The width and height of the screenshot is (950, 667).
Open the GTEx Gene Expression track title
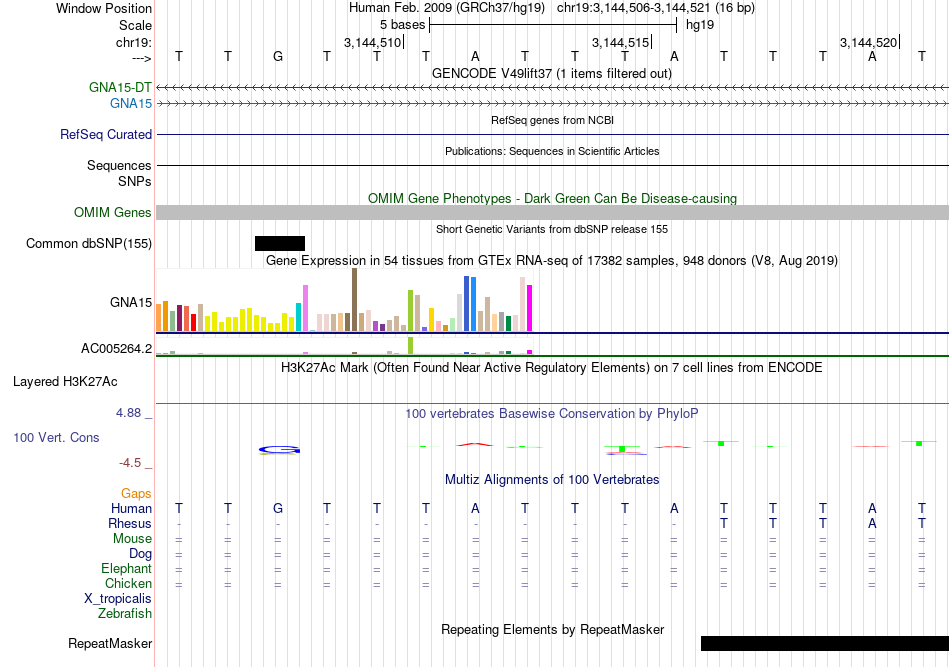click(x=552, y=260)
